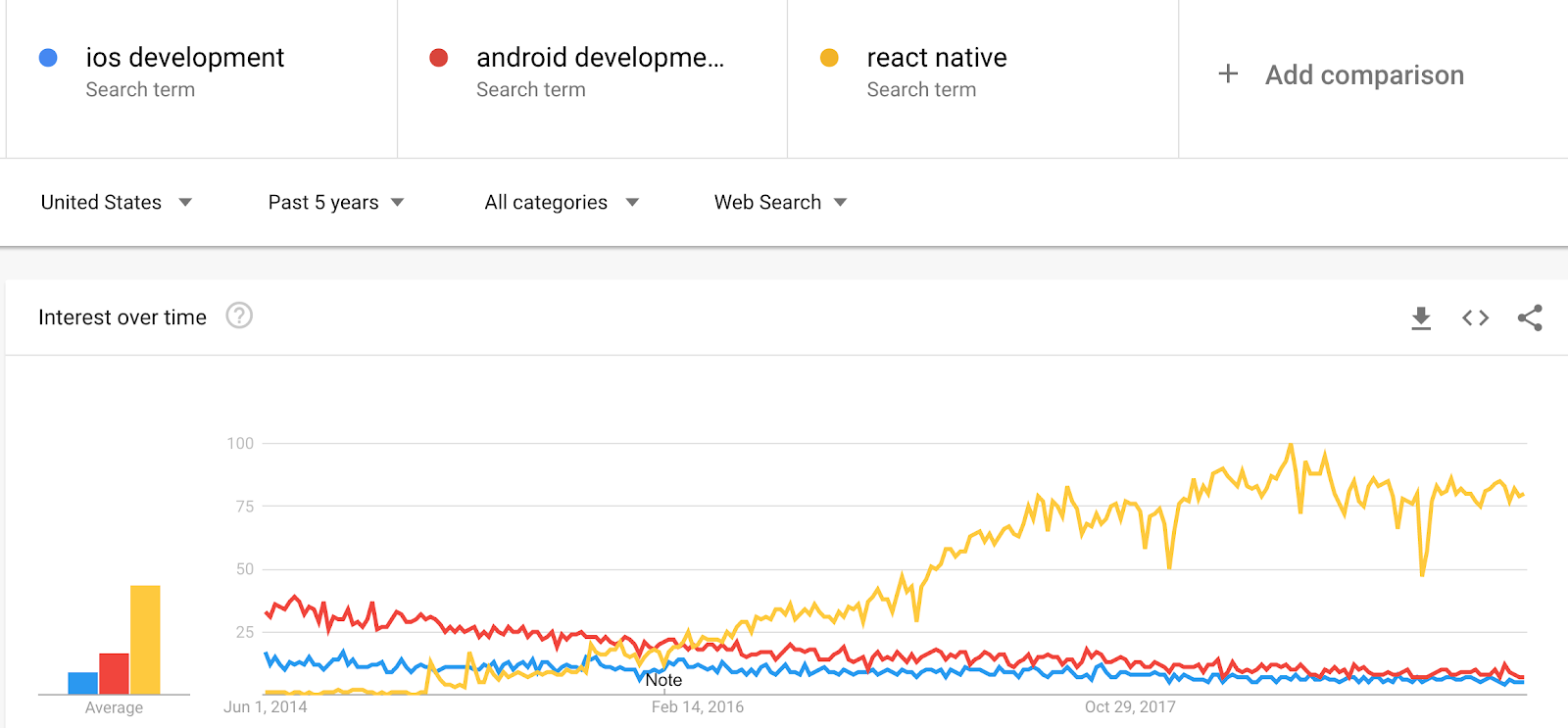Expand the Past 5 years time range
Screen dimensions: 1568x728
[336, 202]
